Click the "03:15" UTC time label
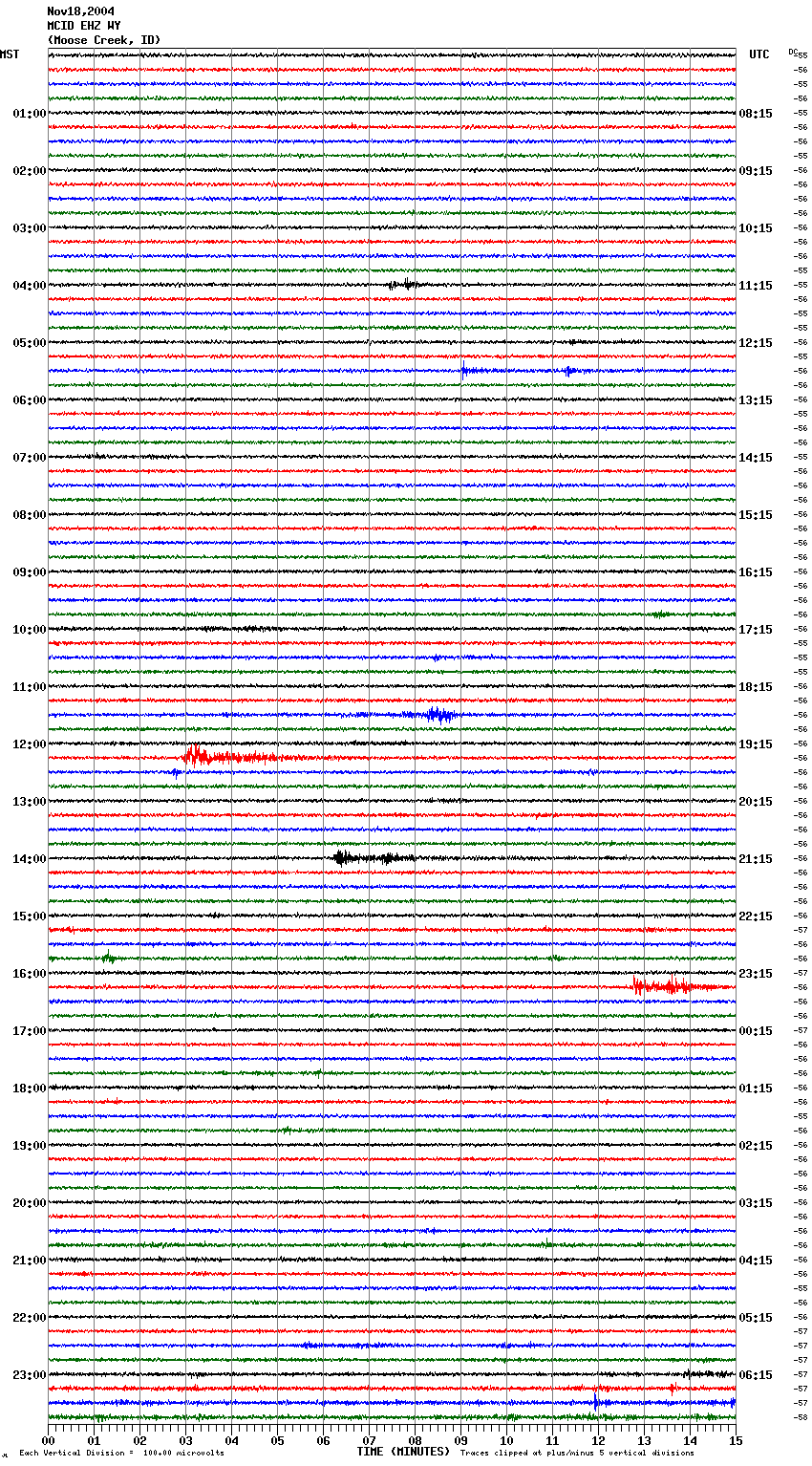 756,1203
